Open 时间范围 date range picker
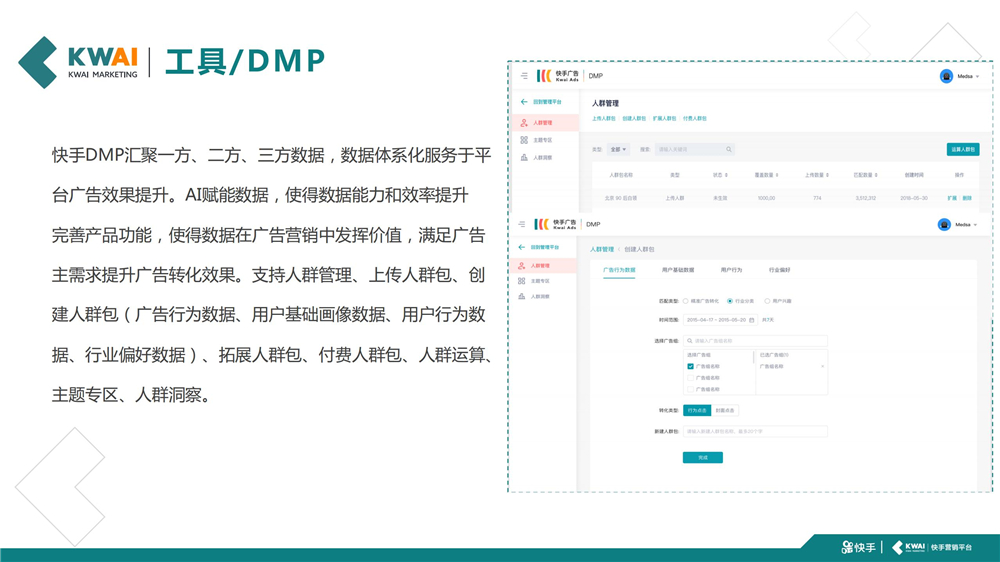1000x562 pixels. tap(720, 320)
